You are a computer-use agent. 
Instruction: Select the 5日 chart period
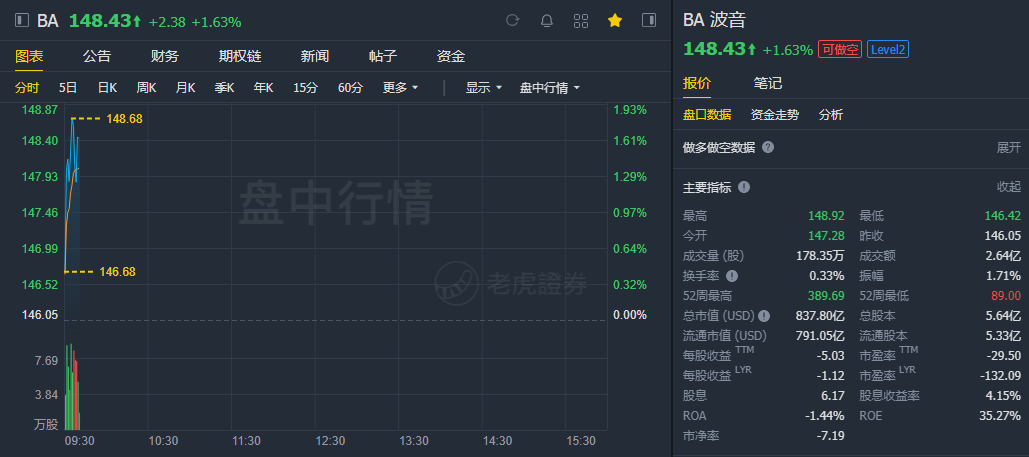click(68, 88)
